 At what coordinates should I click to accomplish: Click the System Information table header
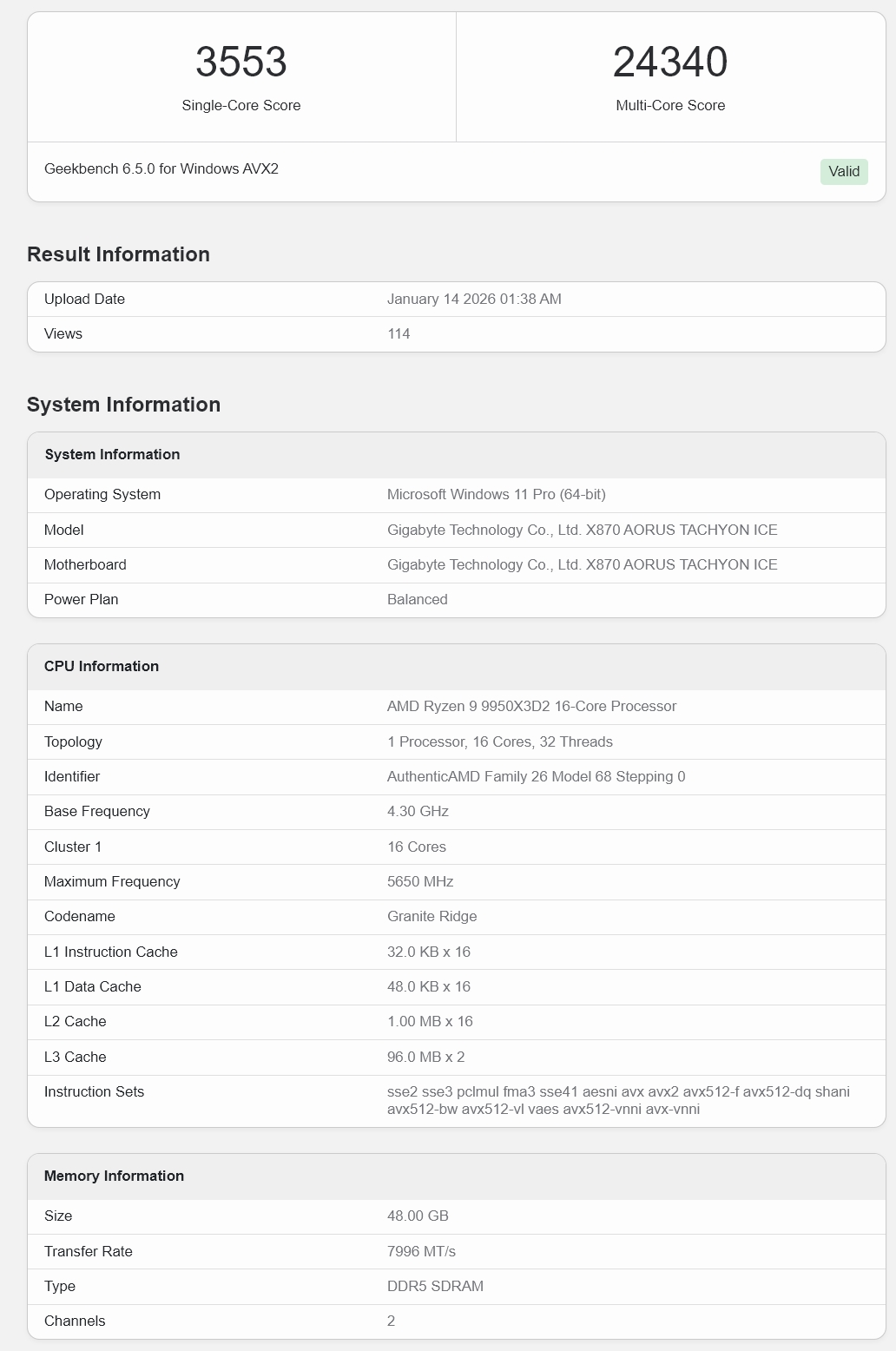click(112, 454)
